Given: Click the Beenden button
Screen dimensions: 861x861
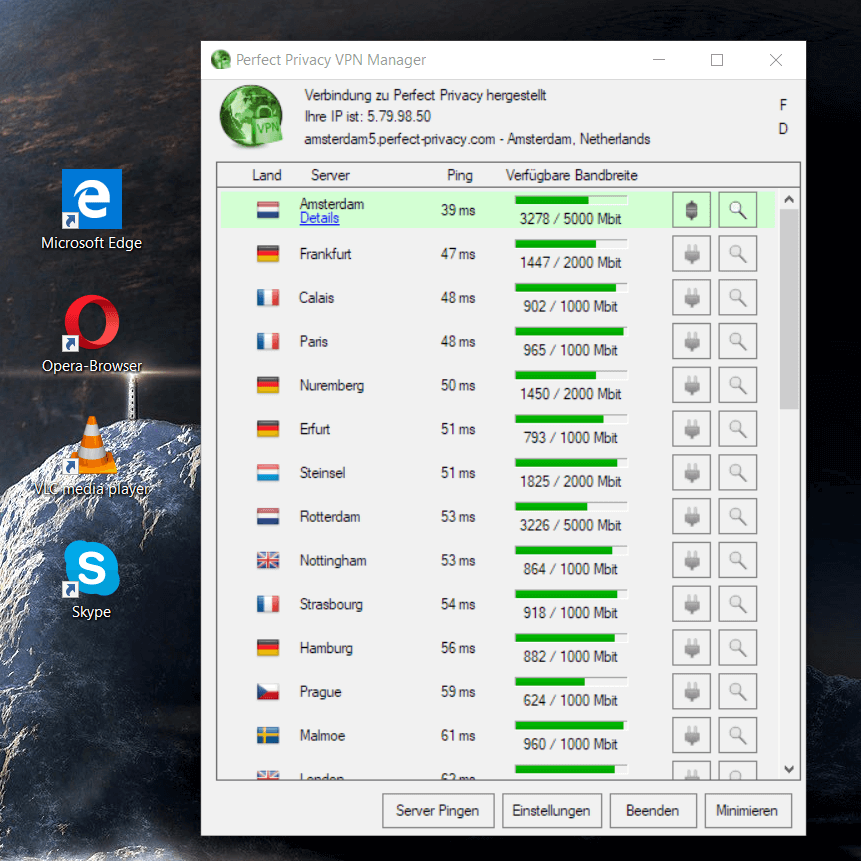Looking at the screenshot, I should point(652,810).
